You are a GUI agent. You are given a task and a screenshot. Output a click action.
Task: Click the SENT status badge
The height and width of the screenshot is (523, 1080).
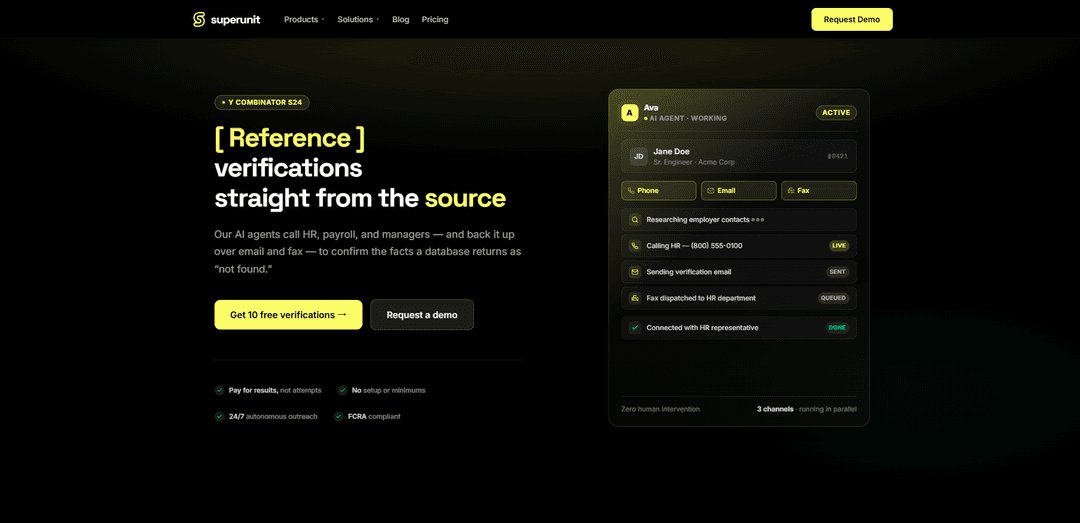(x=838, y=271)
